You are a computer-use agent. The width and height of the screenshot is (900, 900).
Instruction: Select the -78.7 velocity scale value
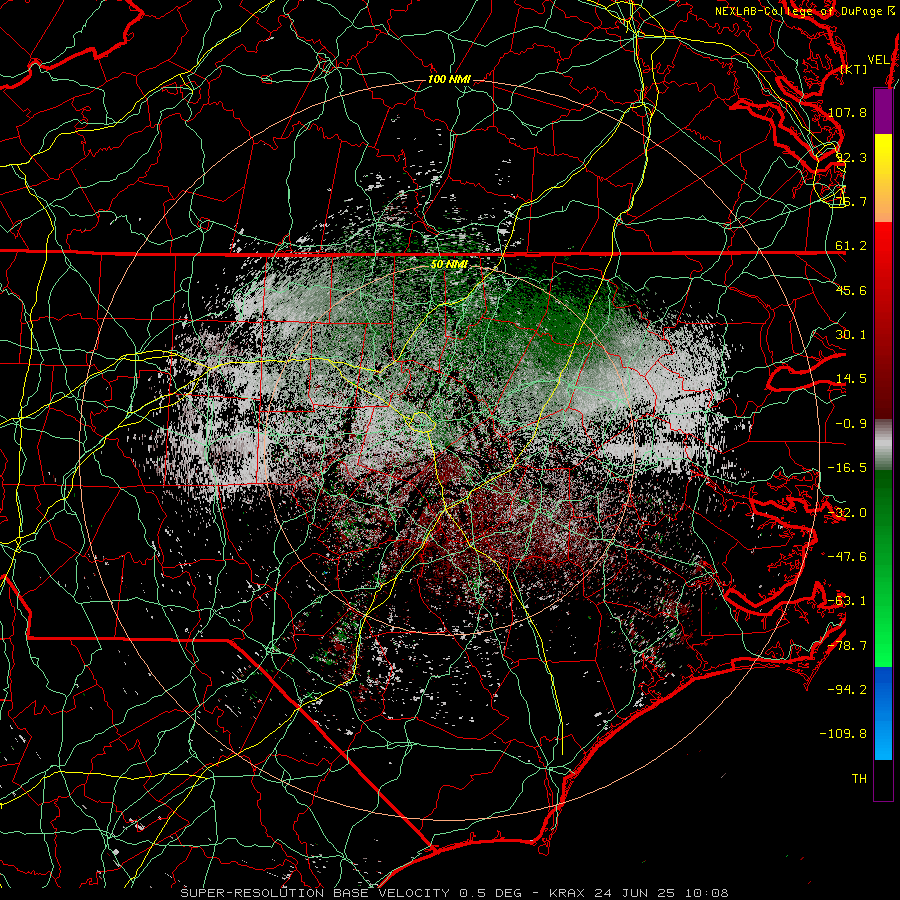847,646
